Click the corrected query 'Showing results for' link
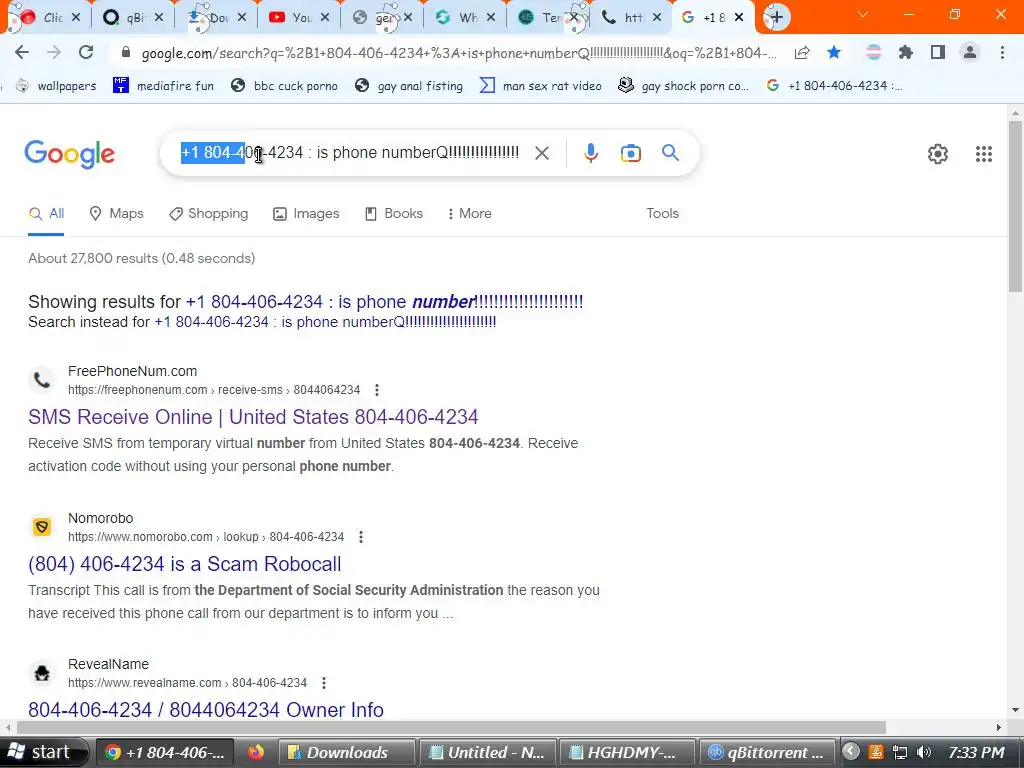This screenshot has width=1024, height=768. click(x=385, y=302)
